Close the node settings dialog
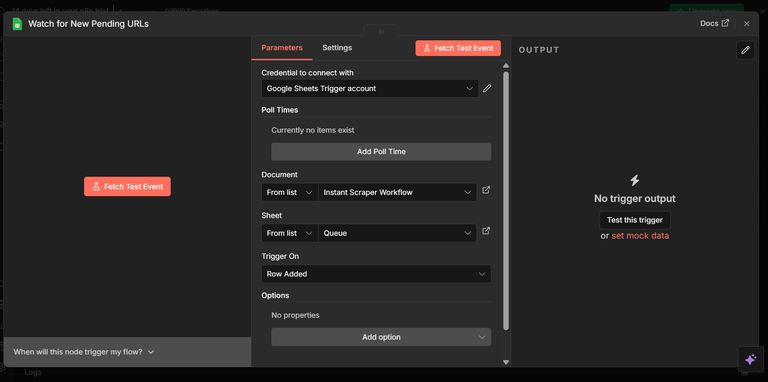The image size is (768, 382). tap(746, 24)
